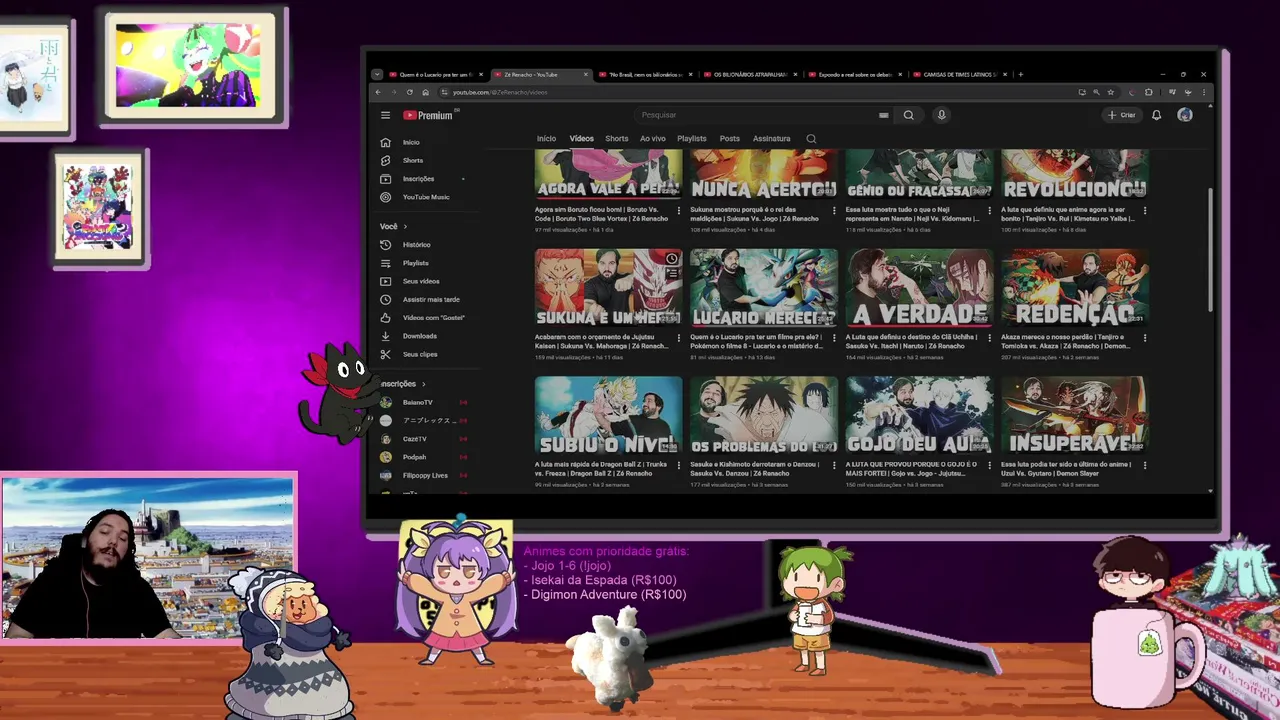This screenshot has width=1280, height=720.
Task: Open the on-screen keyboard in the search box
Action: (883, 115)
